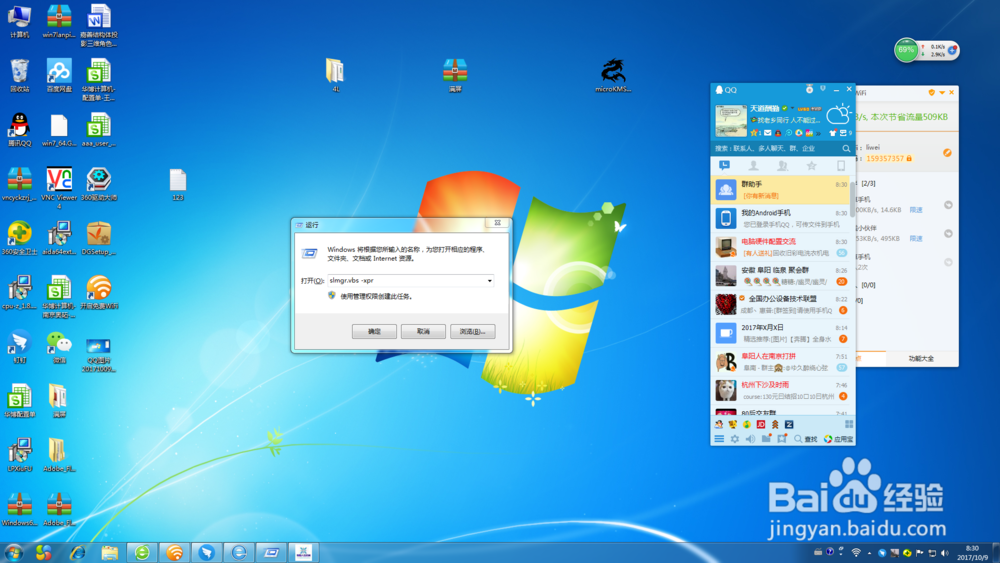Click the QQ profile avatar picture
This screenshot has width=1000, height=563.
731,121
